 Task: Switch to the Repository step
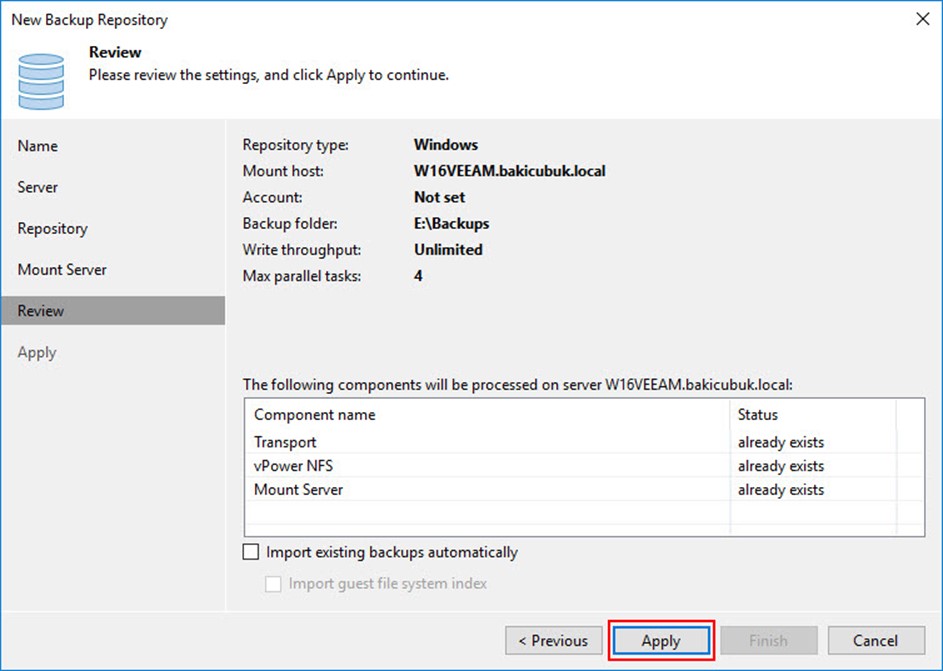(x=52, y=228)
